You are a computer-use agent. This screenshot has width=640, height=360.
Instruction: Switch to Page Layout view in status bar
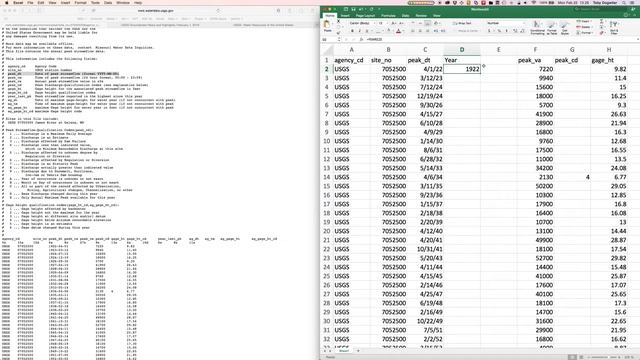click(581, 357)
